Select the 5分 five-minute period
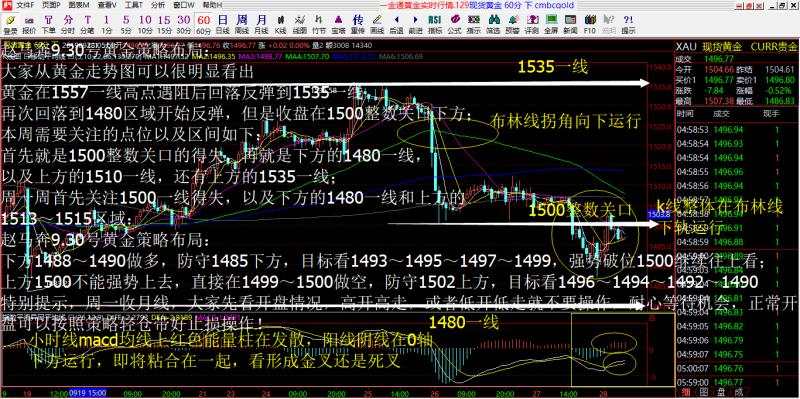The height and width of the screenshot is (399, 800). point(126,24)
